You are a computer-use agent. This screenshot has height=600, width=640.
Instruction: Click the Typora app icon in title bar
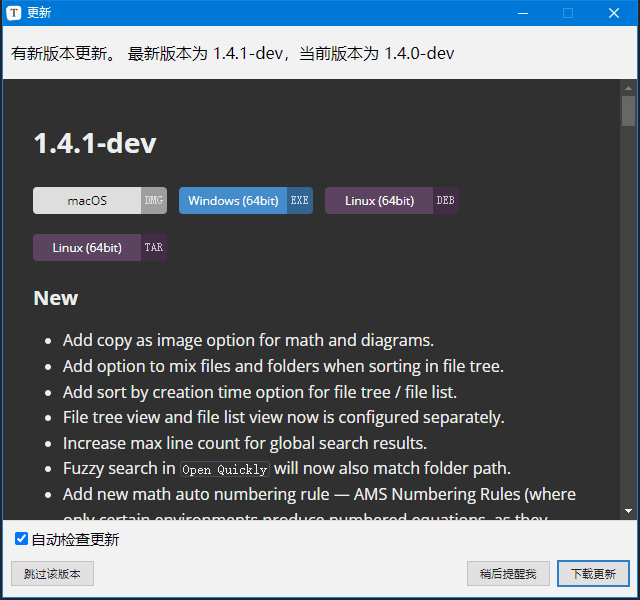point(13,13)
